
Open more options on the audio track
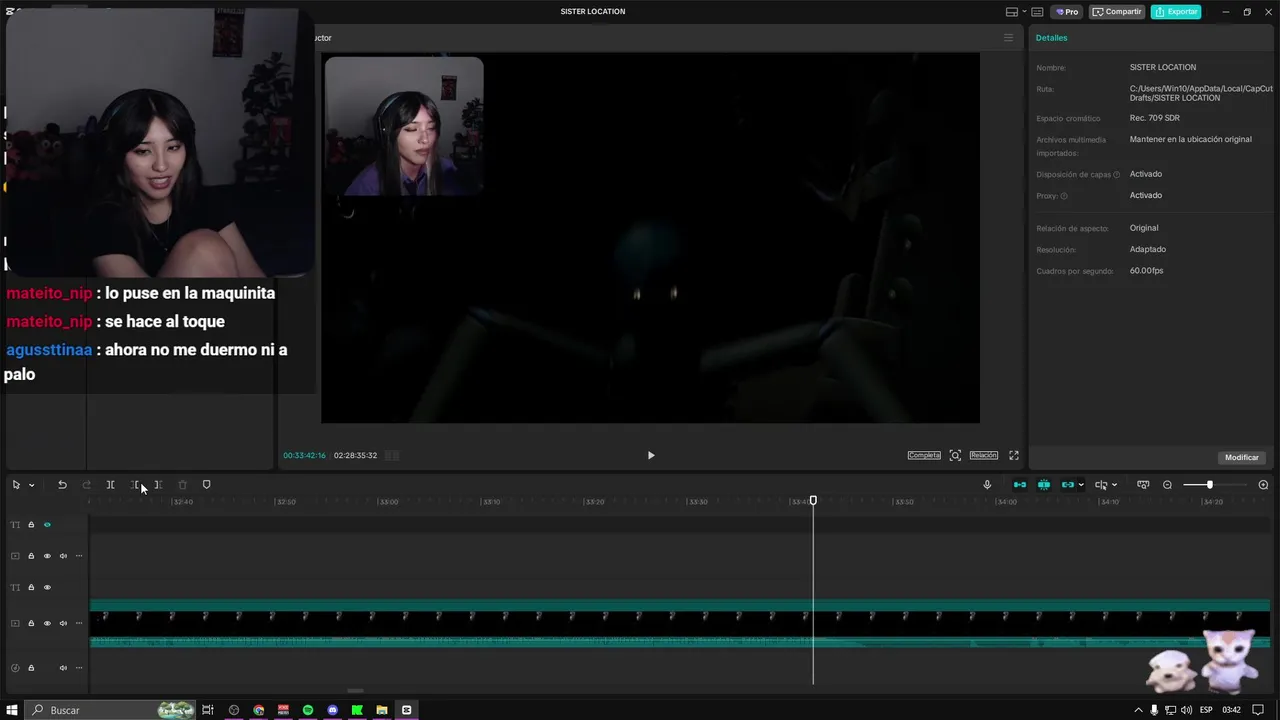point(79,668)
